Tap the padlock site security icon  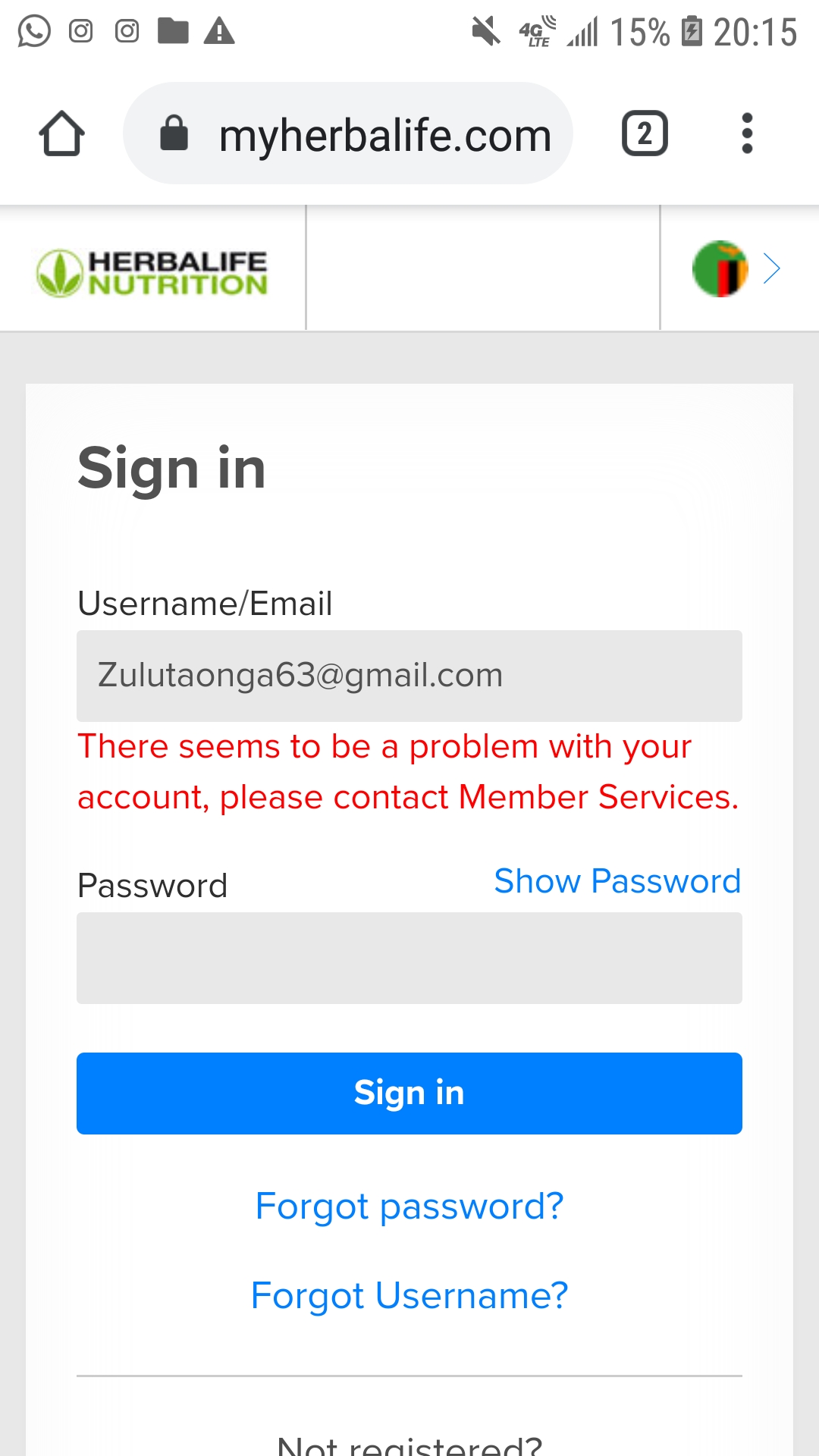point(174,134)
